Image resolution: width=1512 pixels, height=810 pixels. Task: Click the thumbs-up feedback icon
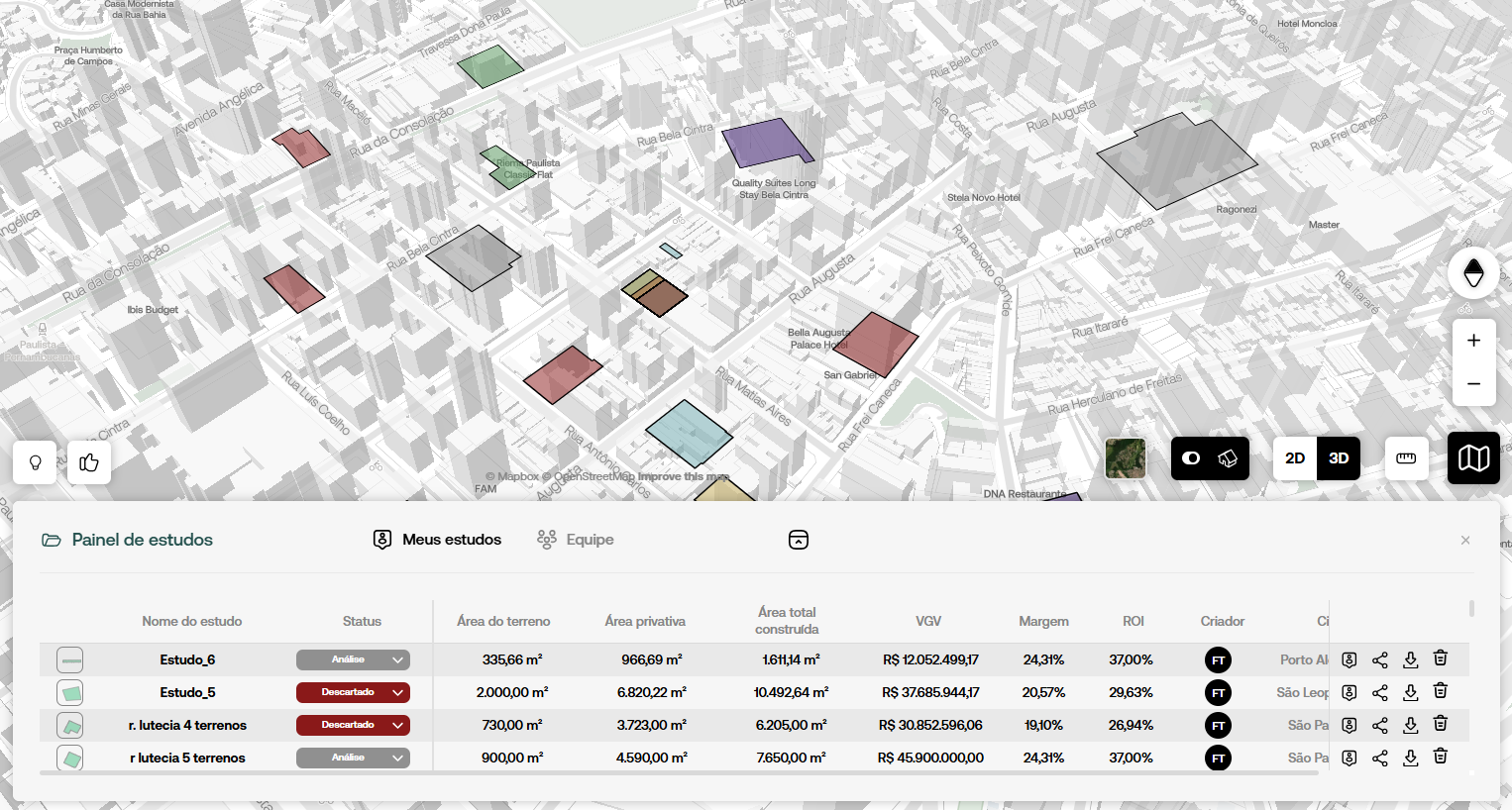point(89,462)
